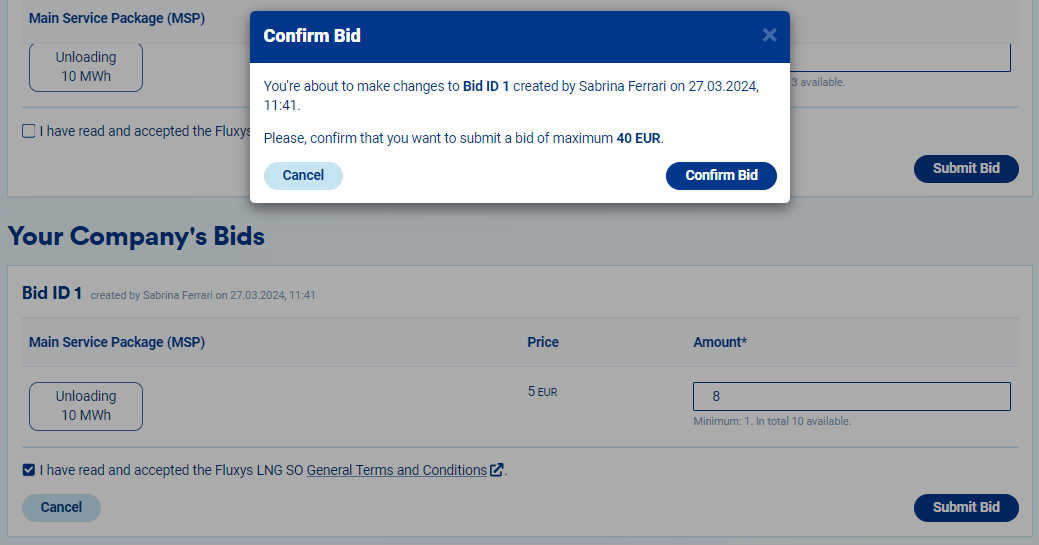
Task: Click the Amount input field containing 8
Action: 851,396
